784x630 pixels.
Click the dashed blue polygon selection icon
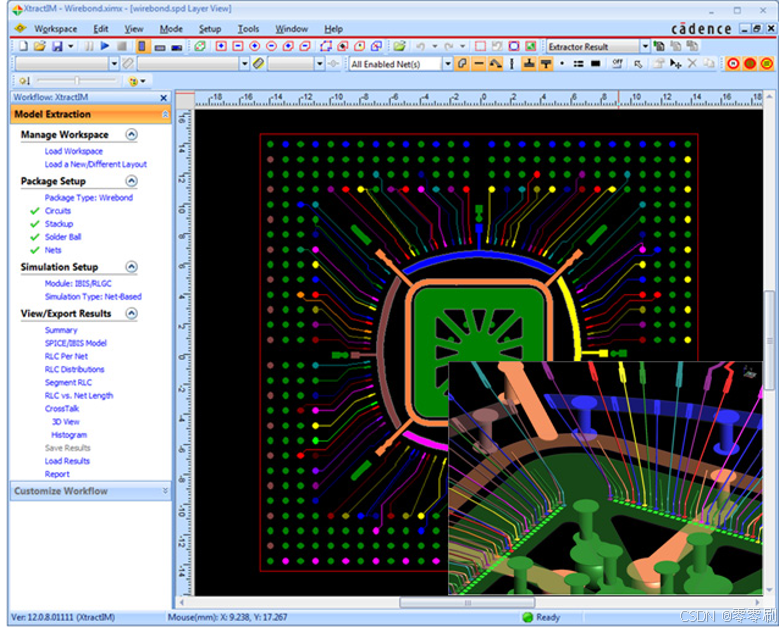click(326, 46)
